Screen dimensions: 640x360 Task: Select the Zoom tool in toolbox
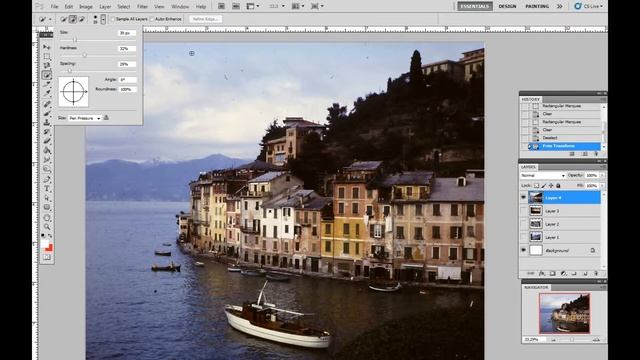[47, 227]
